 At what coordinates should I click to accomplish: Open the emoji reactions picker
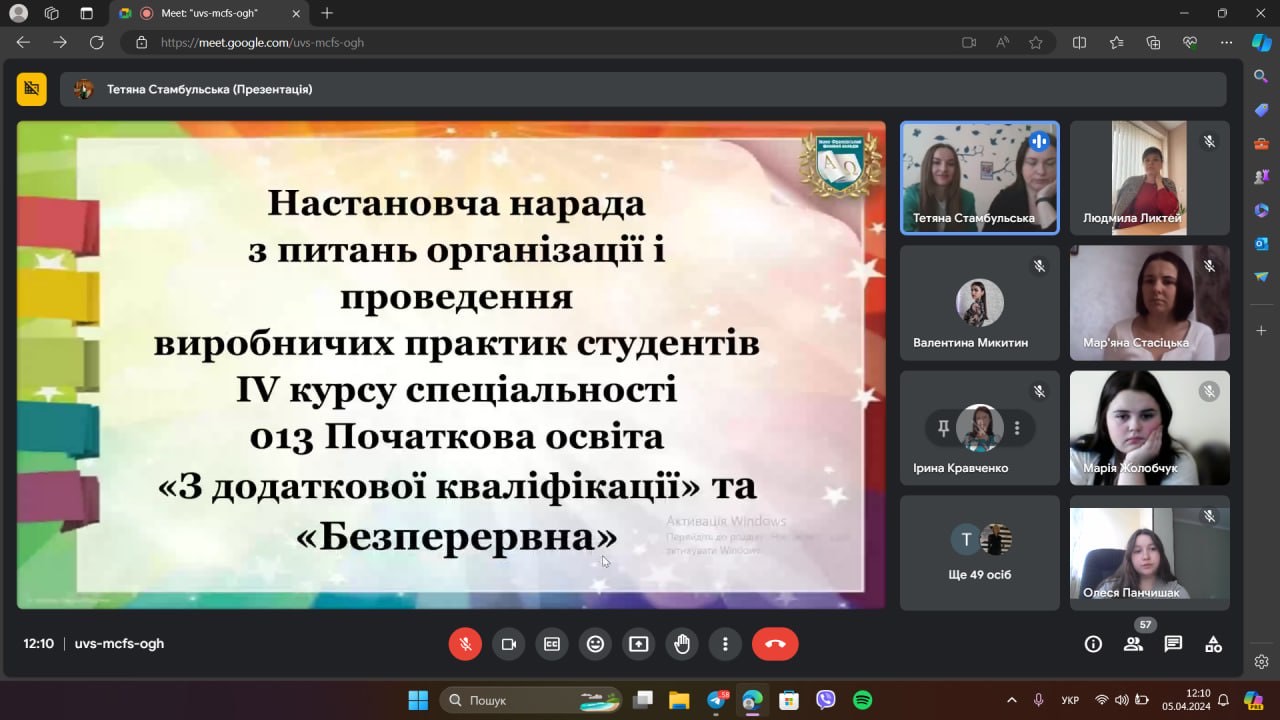click(595, 644)
